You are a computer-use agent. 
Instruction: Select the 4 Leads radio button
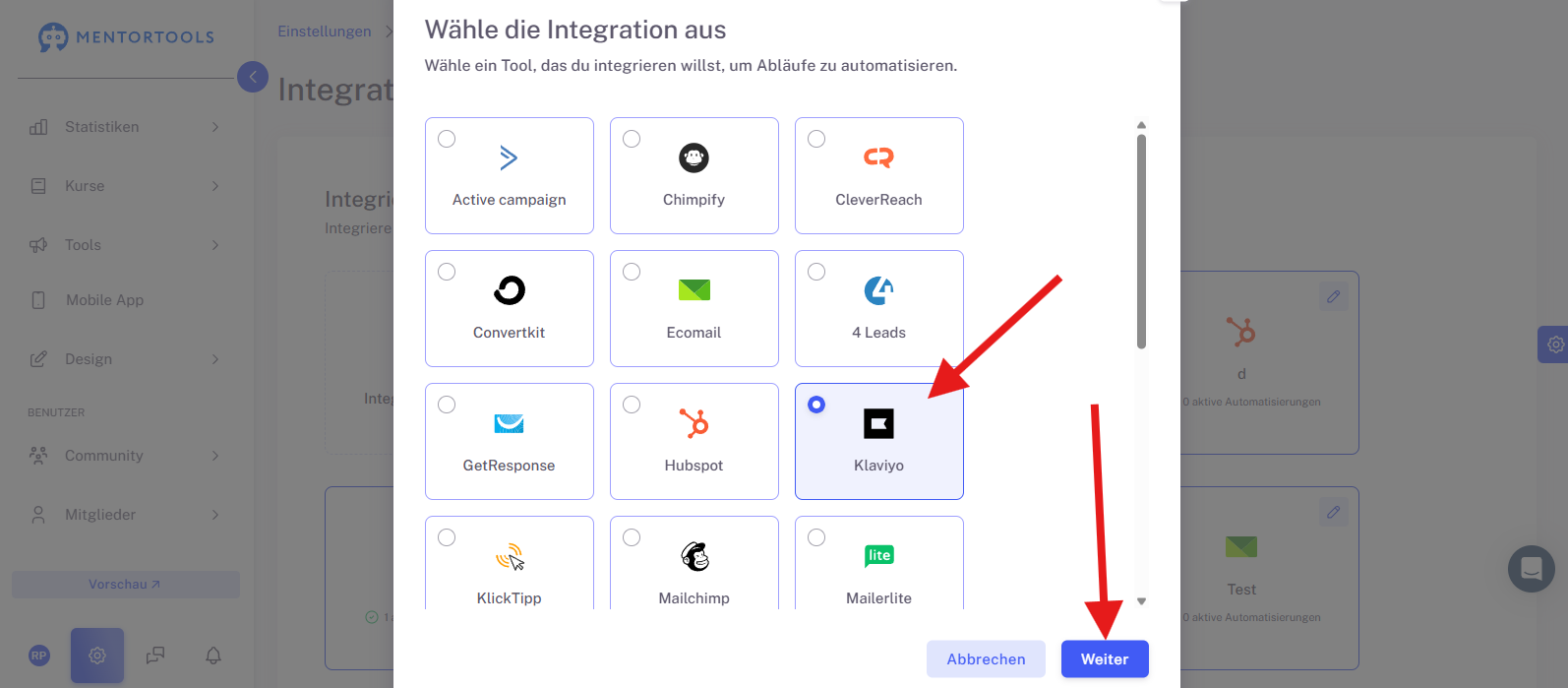click(x=816, y=272)
